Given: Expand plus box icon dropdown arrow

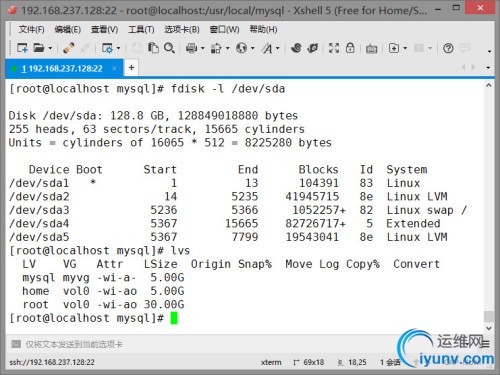Looking at the screenshot, I should click(405, 49).
